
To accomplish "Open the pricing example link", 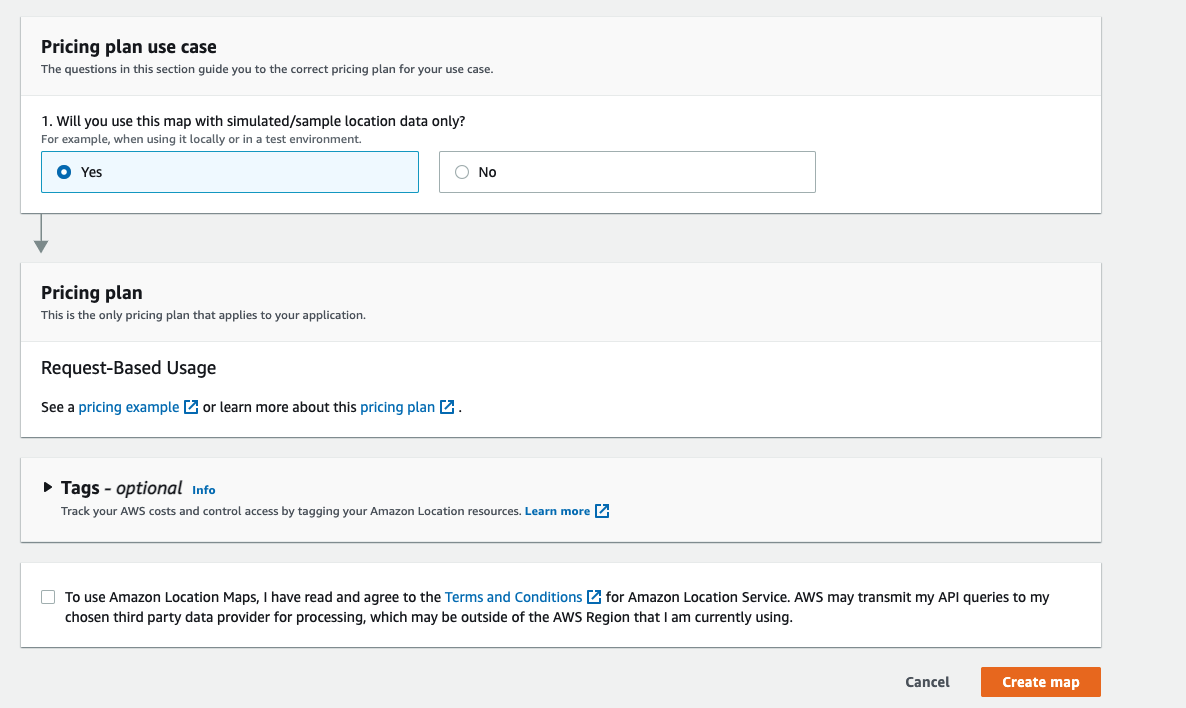I will click(x=129, y=407).
